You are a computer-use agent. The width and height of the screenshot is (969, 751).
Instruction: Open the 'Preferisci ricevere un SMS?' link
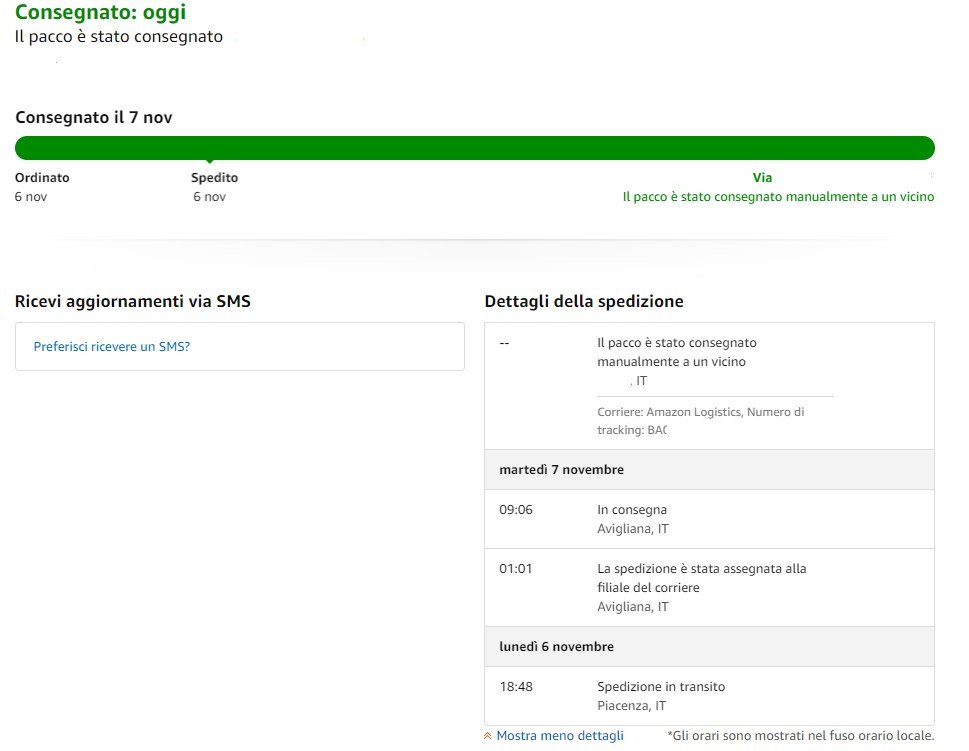click(x=112, y=347)
